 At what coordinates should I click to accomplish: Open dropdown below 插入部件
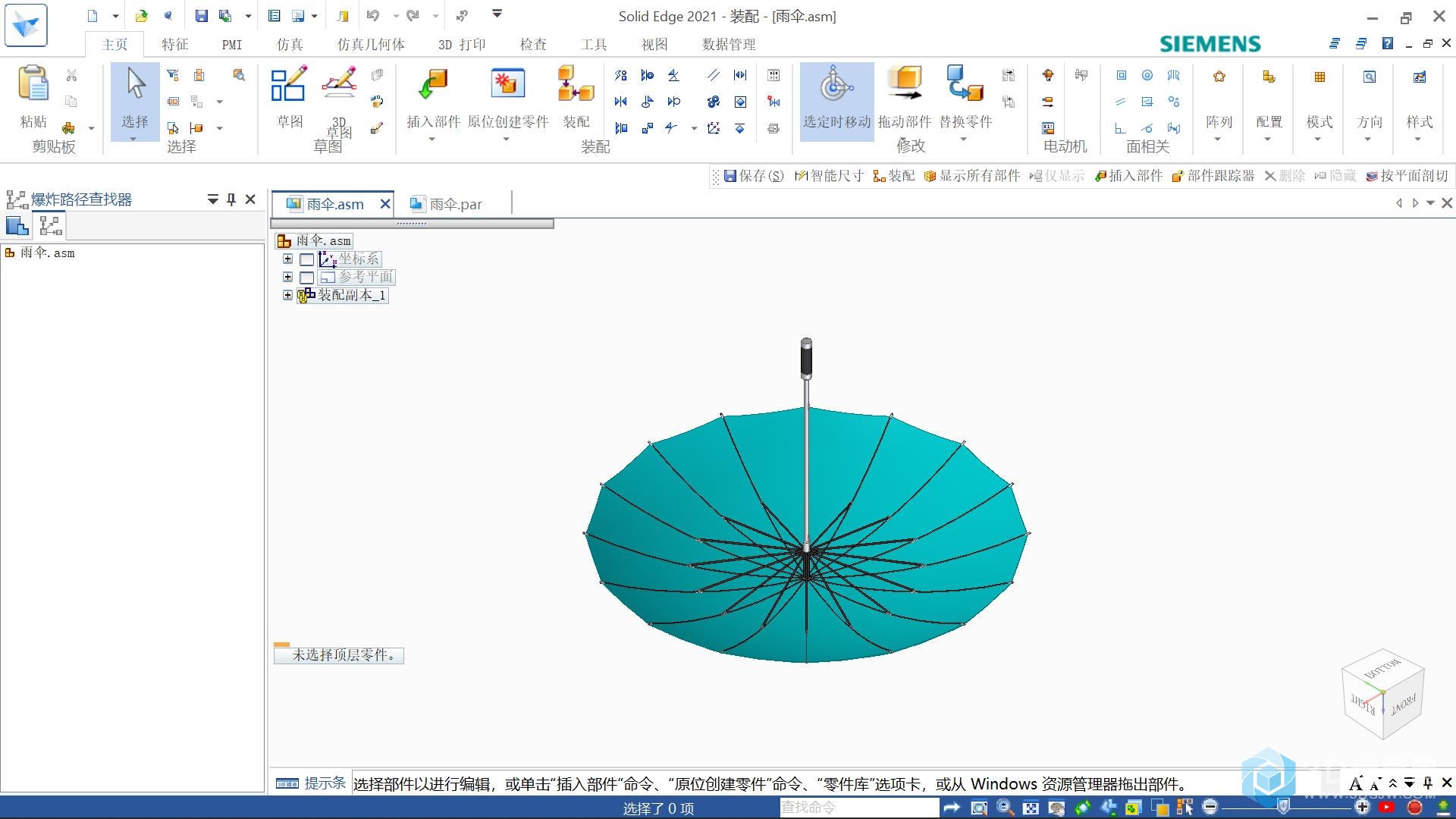(x=431, y=140)
